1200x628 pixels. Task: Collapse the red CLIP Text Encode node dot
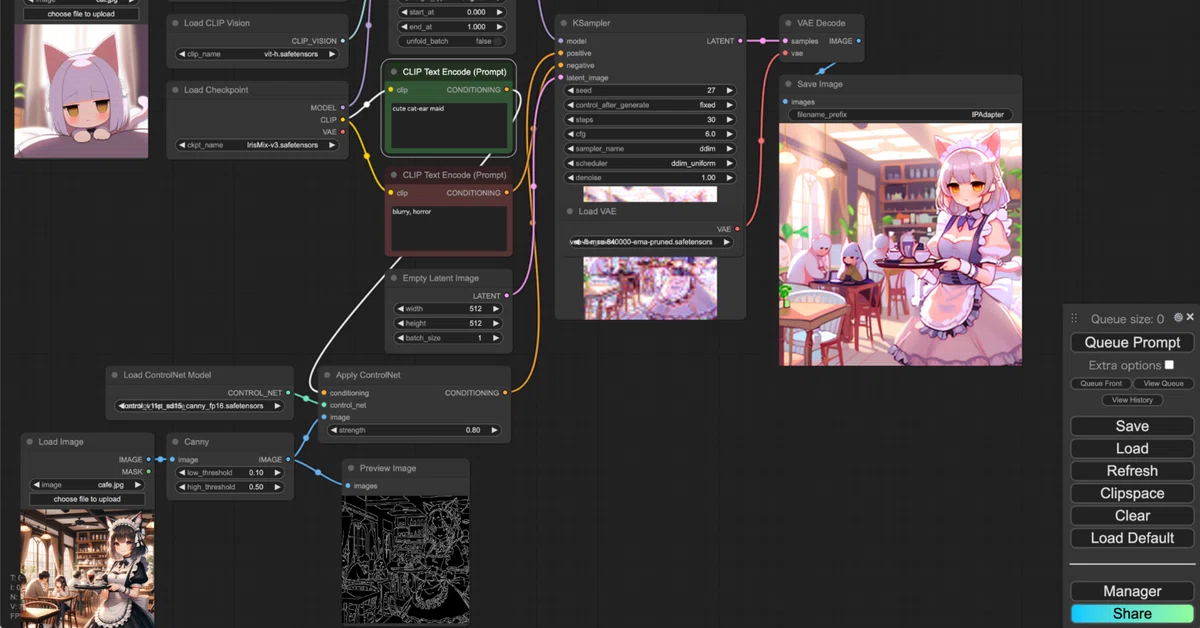pos(393,175)
